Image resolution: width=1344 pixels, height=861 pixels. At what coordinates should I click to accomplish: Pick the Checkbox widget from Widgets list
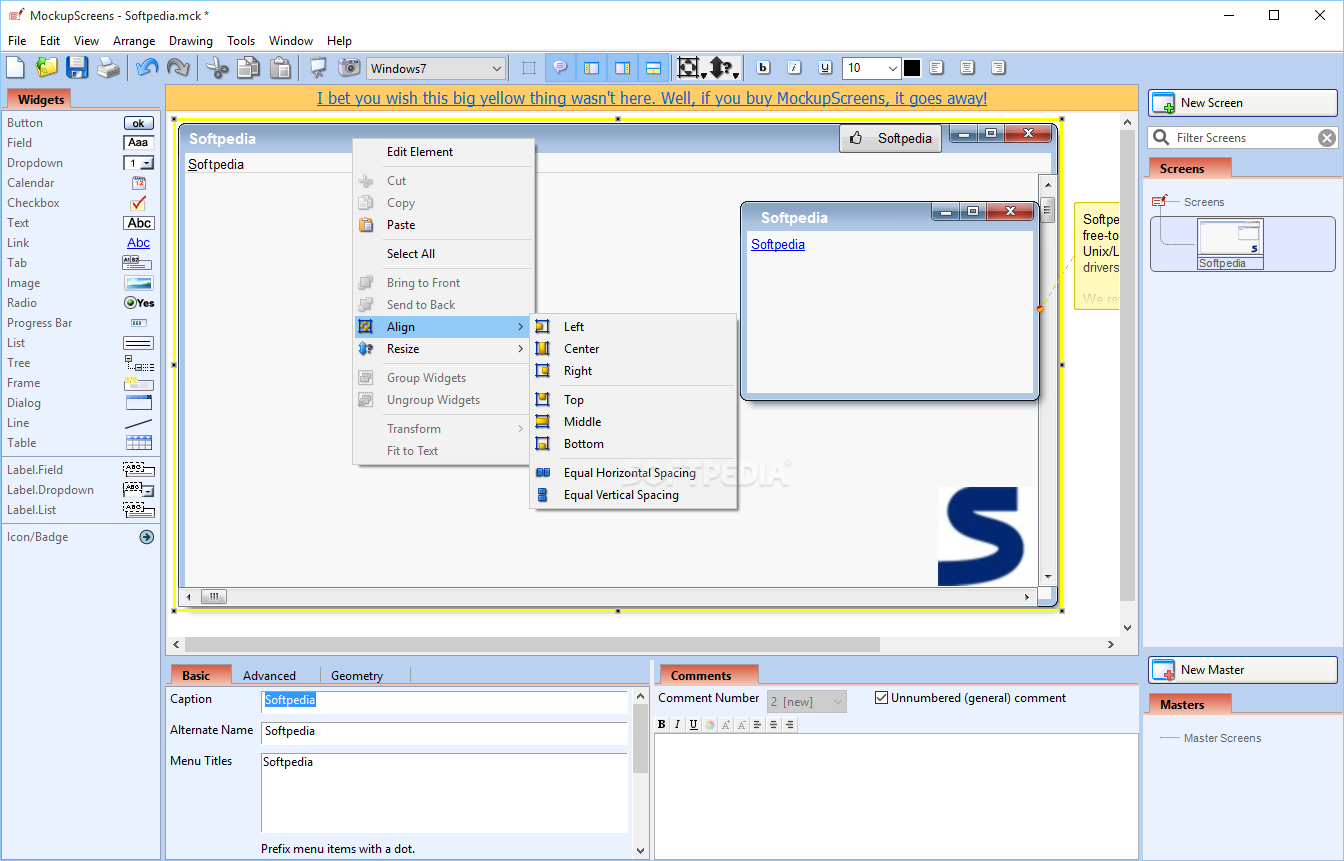(80, 203)
